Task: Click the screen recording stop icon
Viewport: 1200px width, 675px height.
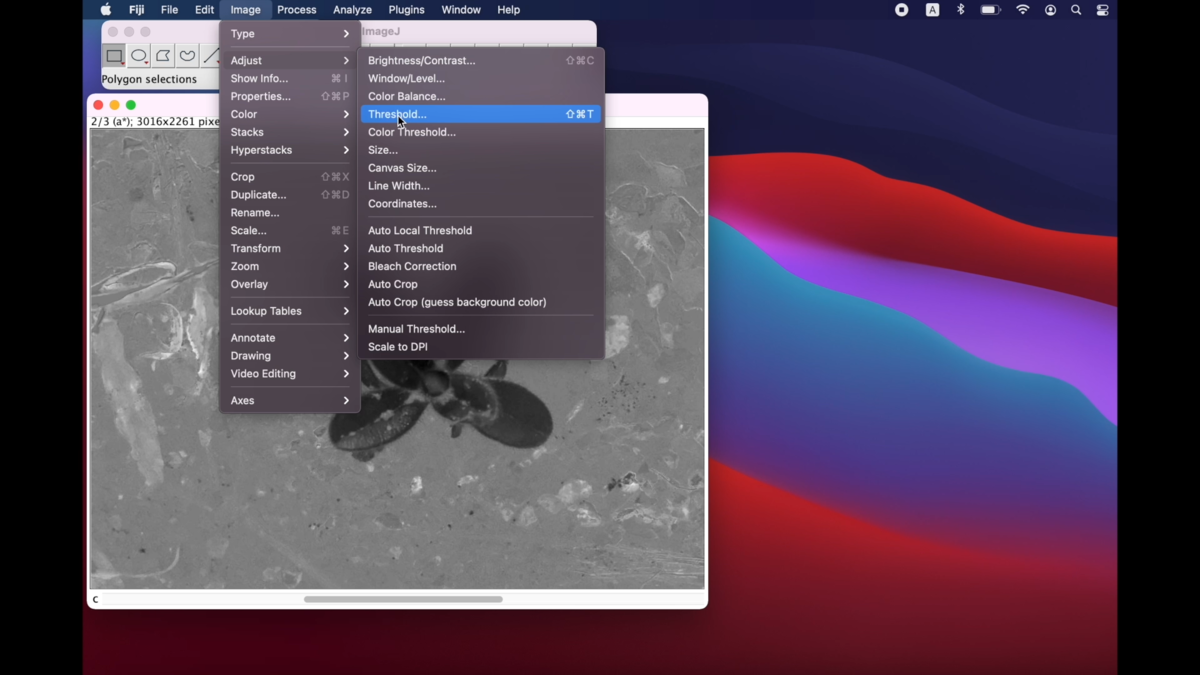Action: point(901,10)
